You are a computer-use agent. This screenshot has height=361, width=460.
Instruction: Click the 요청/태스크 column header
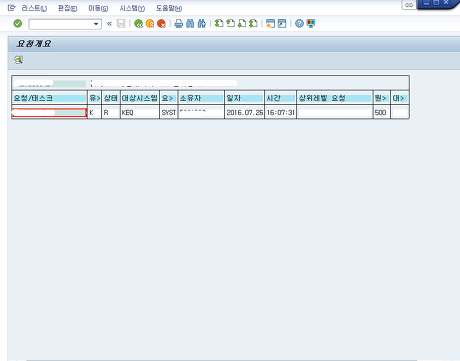[49, 98]
